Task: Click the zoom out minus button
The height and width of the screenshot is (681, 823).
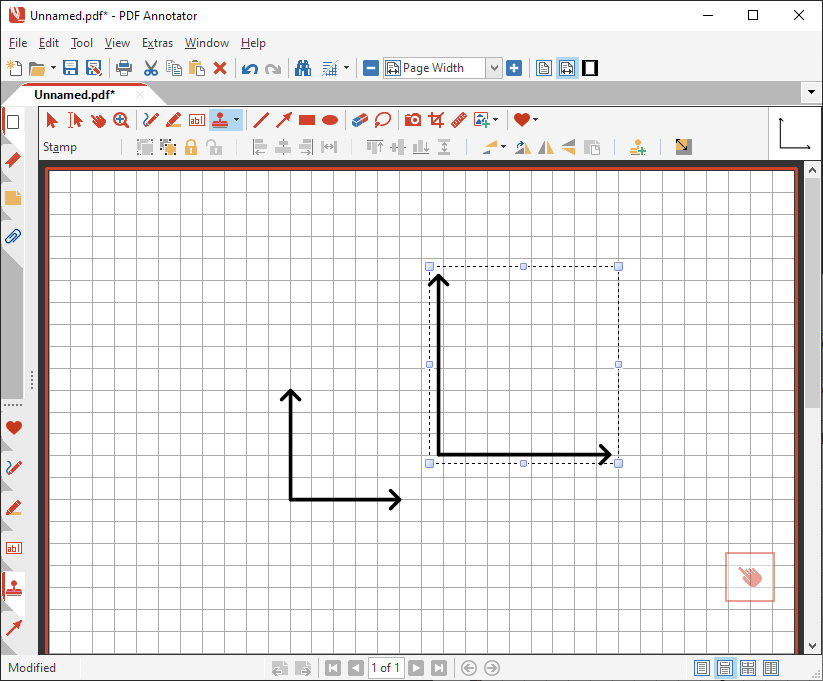Action: [371, 68]
